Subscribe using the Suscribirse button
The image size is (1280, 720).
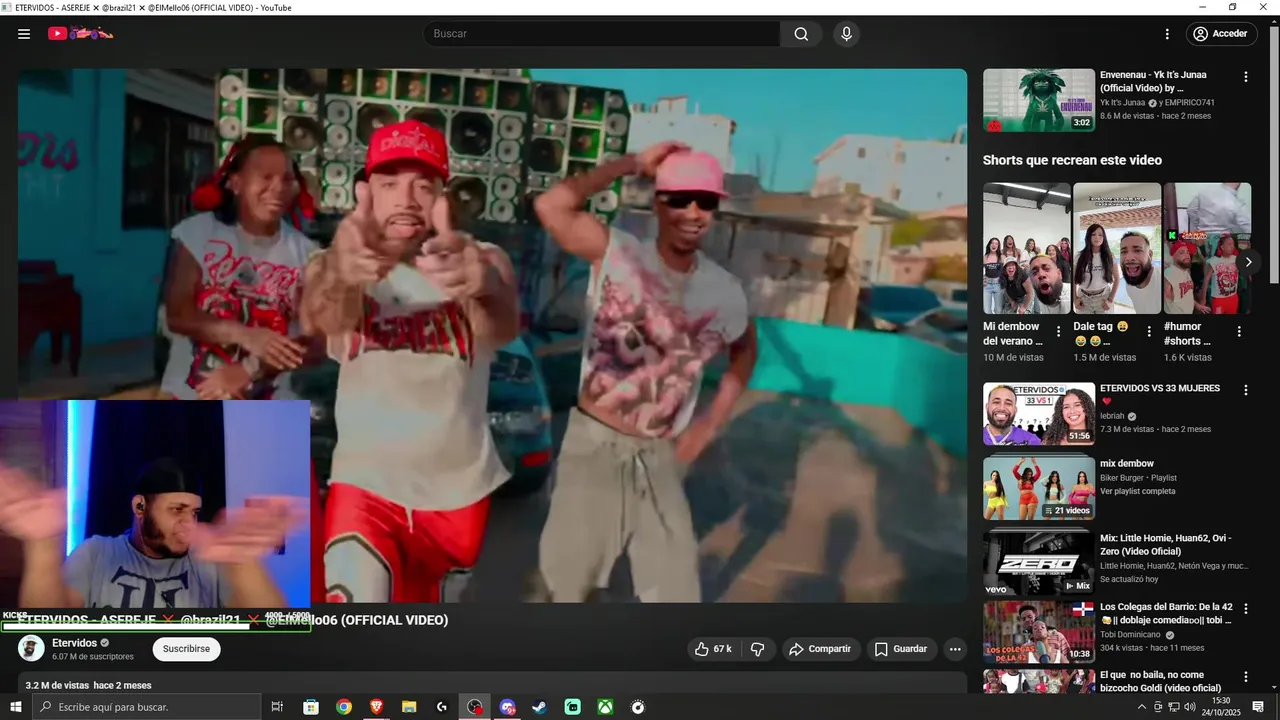pyautogui.click(x=186, y=649)
